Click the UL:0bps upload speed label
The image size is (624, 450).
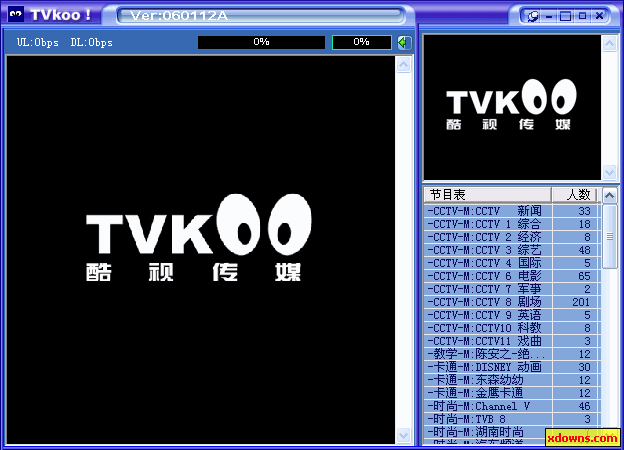(38, 43)
